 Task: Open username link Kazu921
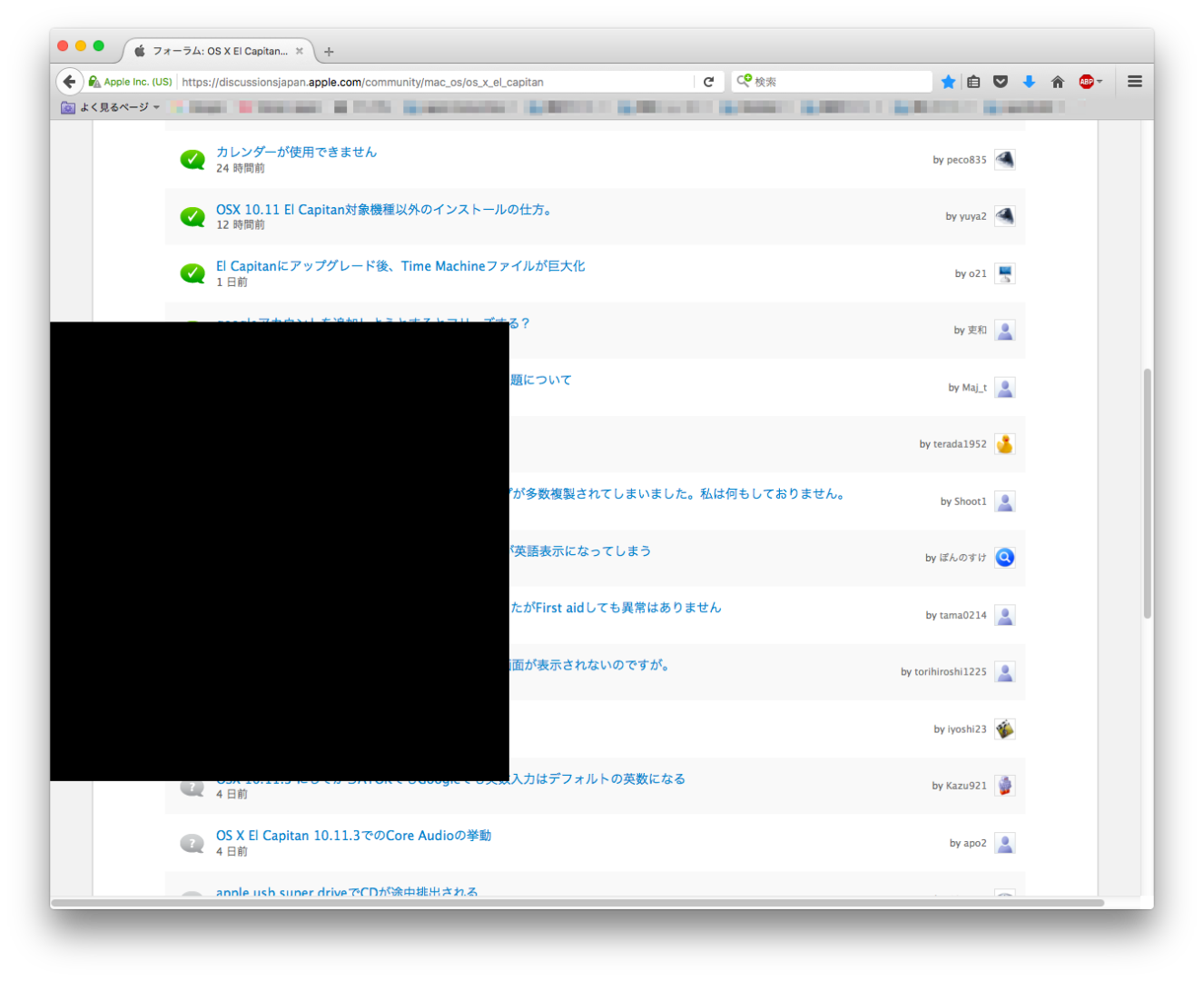tap(966, 786)
